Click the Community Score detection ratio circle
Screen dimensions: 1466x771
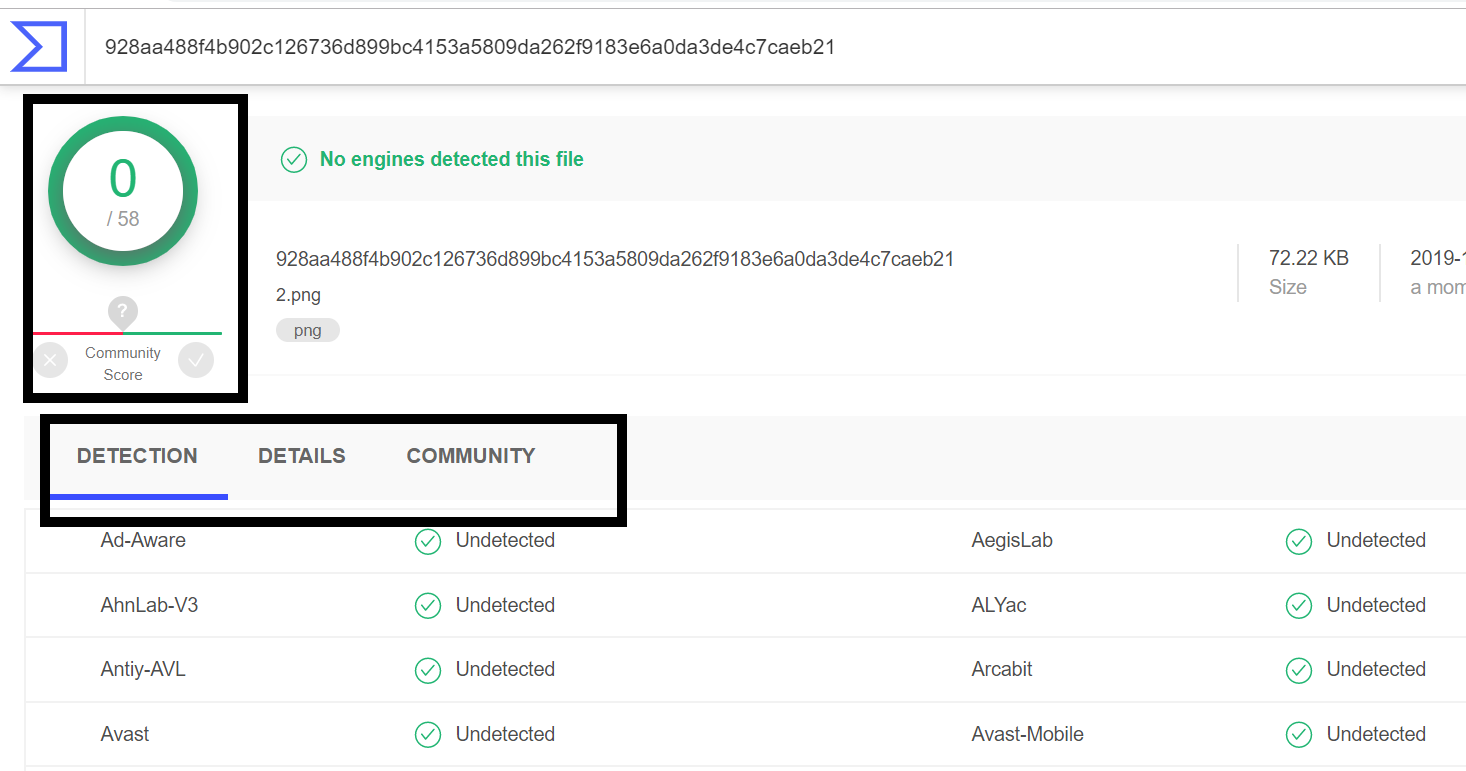click(122, 190)
